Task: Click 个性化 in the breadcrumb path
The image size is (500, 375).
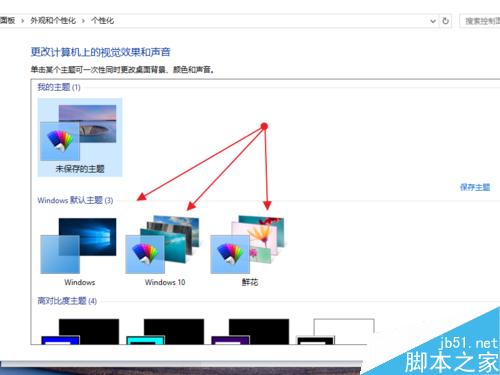Action: click(103, 21)
